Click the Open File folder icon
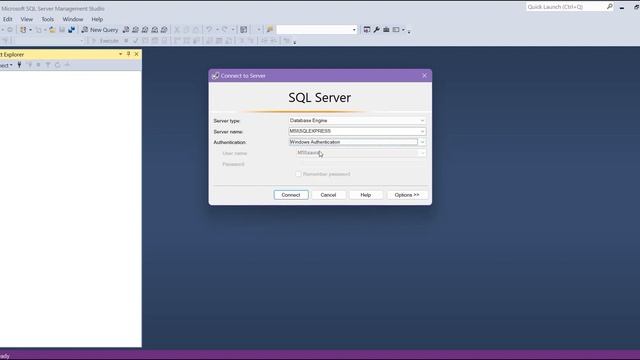The image size is (640, 360). coord(52,30)
